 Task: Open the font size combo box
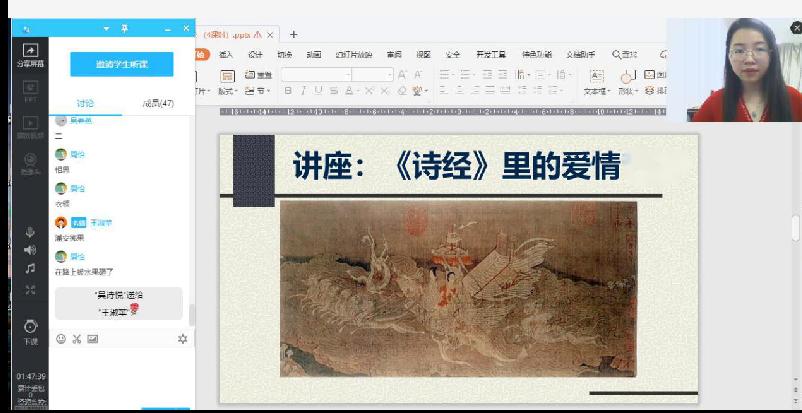tap(372, 75)
